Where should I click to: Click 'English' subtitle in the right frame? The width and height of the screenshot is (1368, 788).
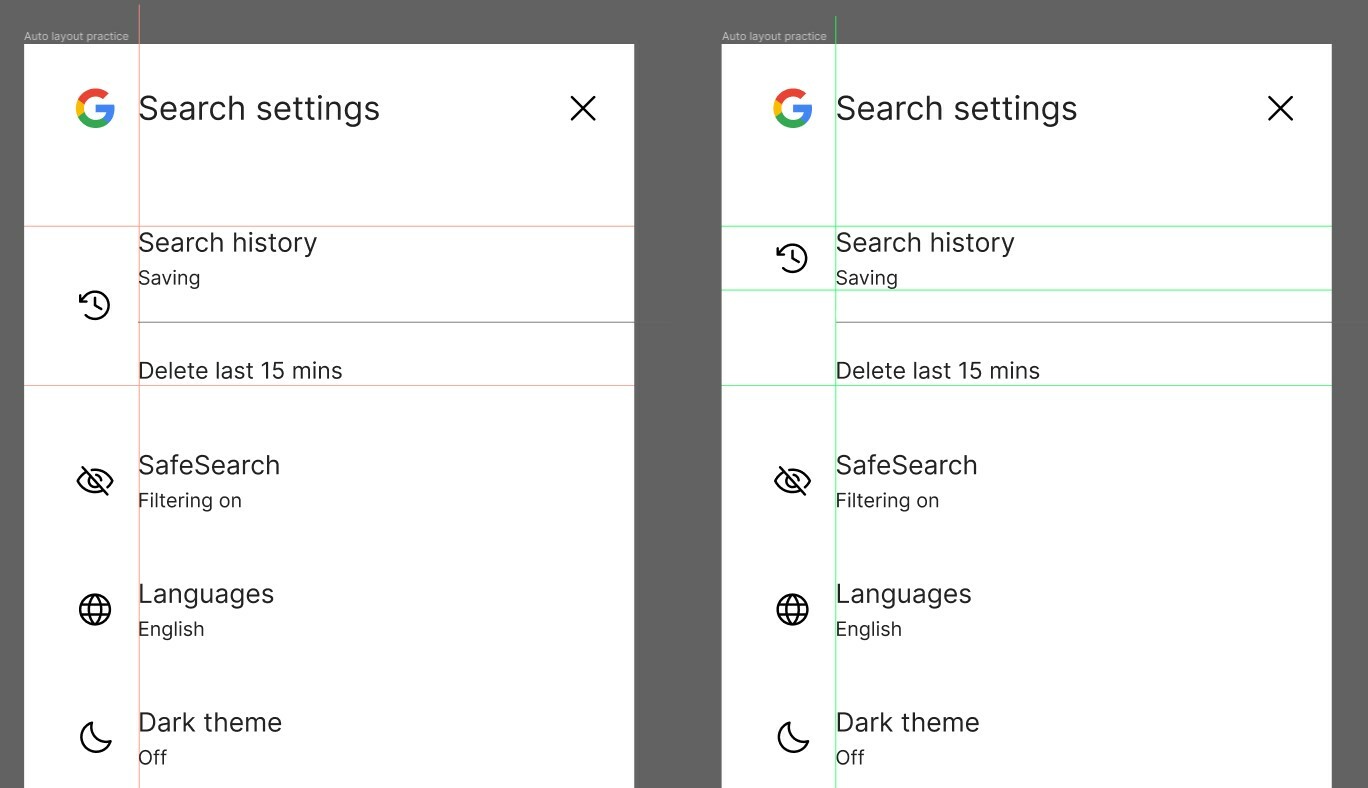click(869, 630)
